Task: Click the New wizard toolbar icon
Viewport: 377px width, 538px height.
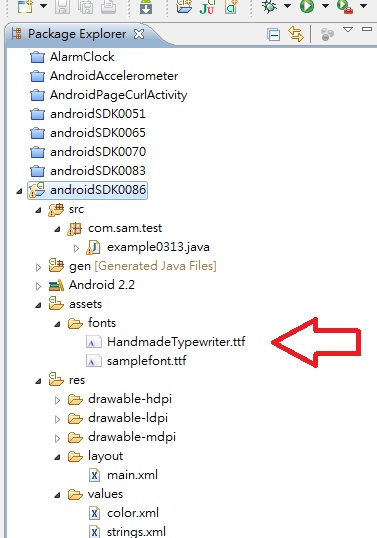Action: (x=26, y=6)
